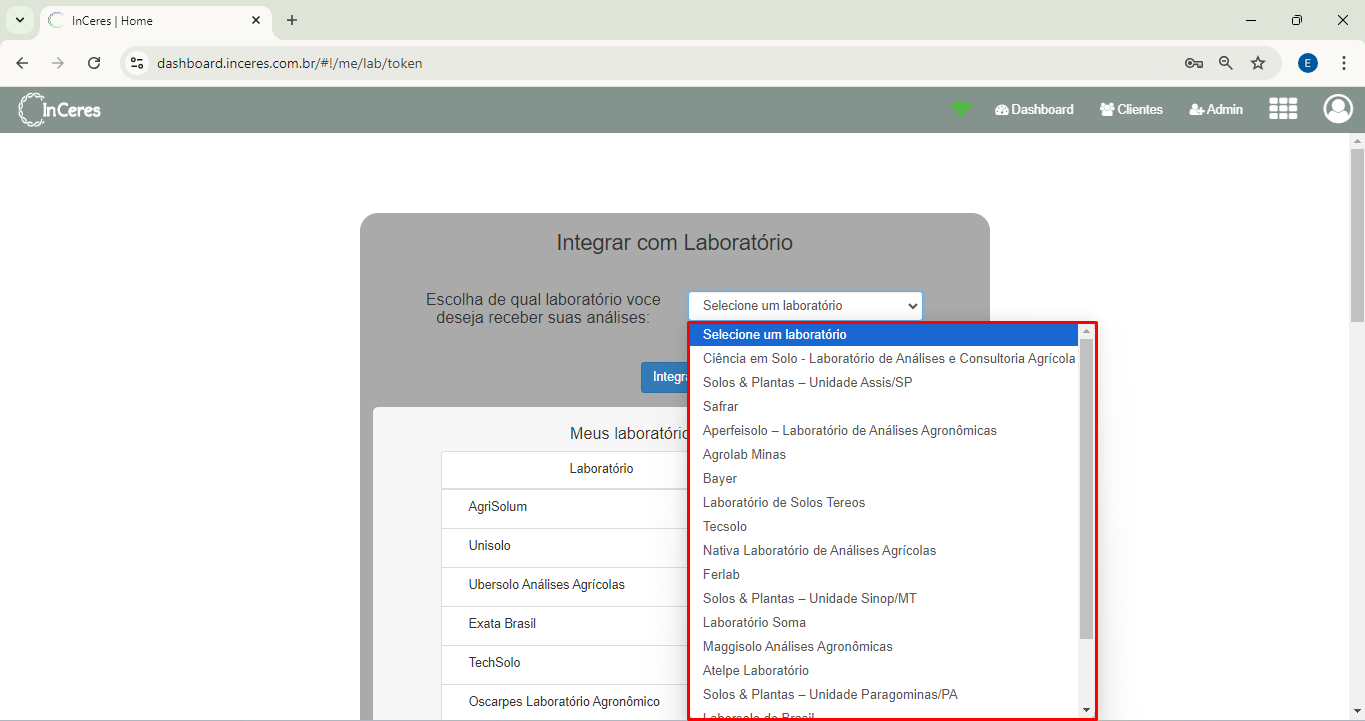Open the tab search dropdown arrow
Viewport: 1365px width, 721px height.
19,20
